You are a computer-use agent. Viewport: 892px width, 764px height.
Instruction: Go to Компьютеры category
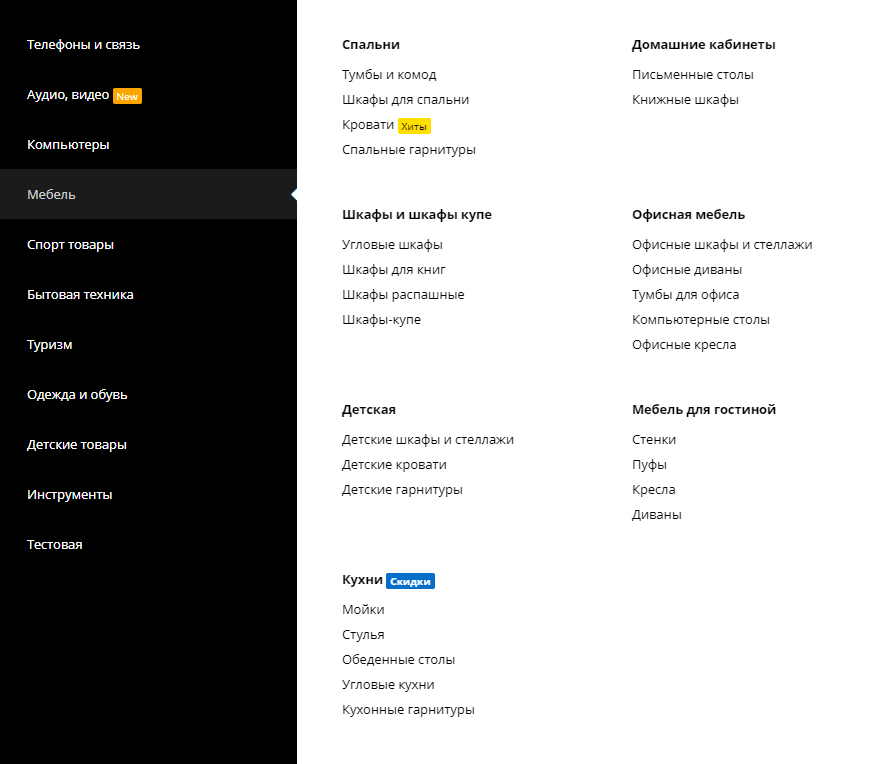tap(68, 145)
